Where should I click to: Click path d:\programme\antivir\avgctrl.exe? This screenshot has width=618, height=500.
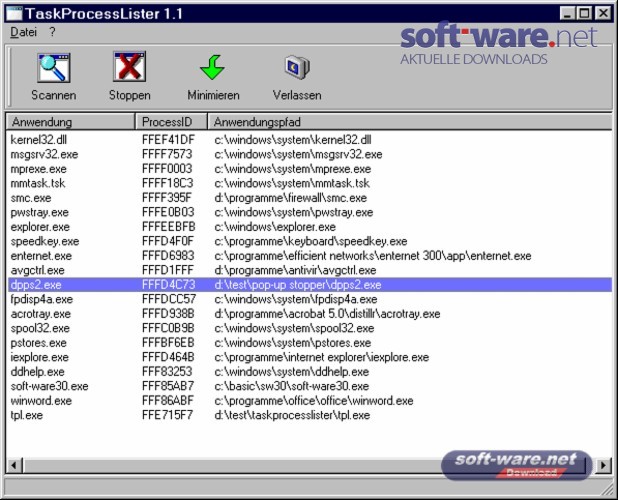(x=295, y=270)
